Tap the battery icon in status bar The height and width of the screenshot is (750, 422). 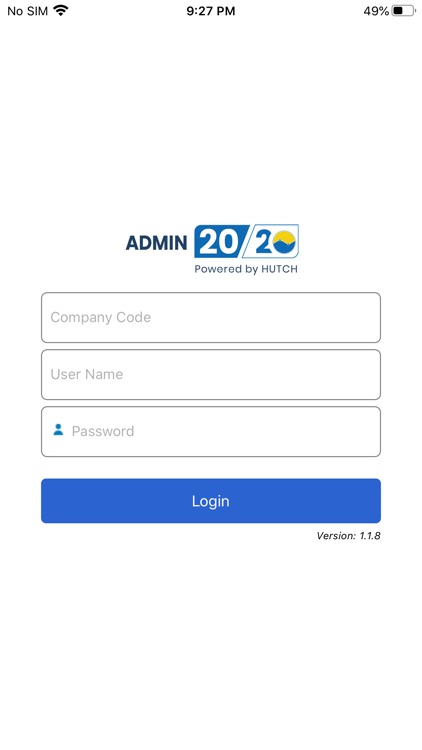[x=403, y=11]
